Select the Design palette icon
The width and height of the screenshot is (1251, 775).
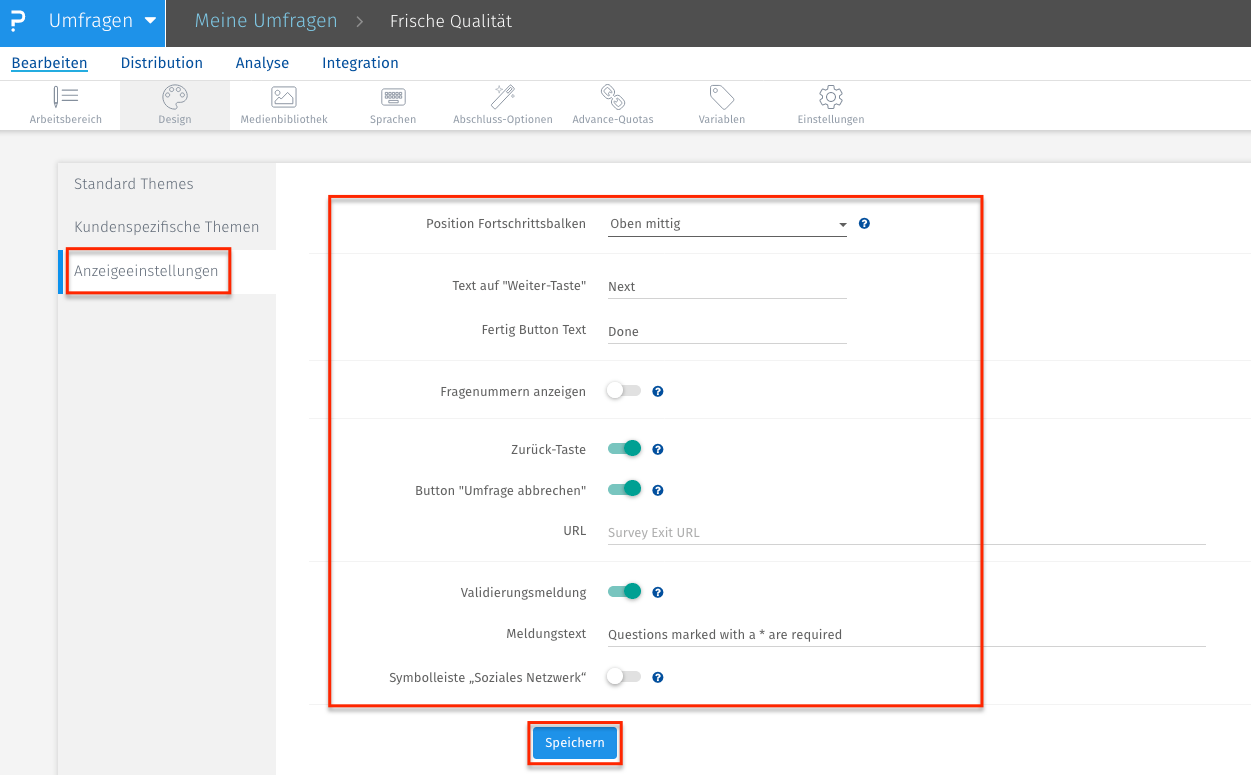(174, 103)
